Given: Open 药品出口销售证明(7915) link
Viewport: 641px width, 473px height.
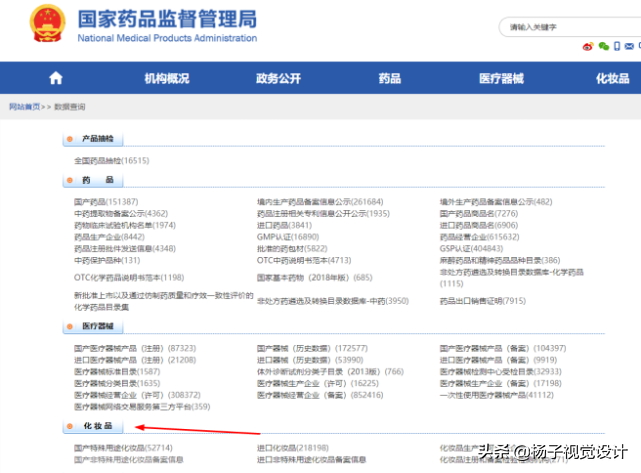Looking at the screenshot, I should tap(482, 301).
